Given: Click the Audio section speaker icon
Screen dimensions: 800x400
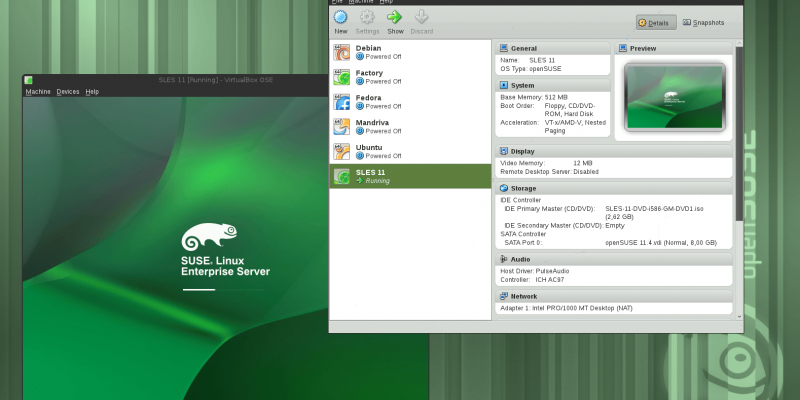Looking at the screenshot, I should pos(504,259).
